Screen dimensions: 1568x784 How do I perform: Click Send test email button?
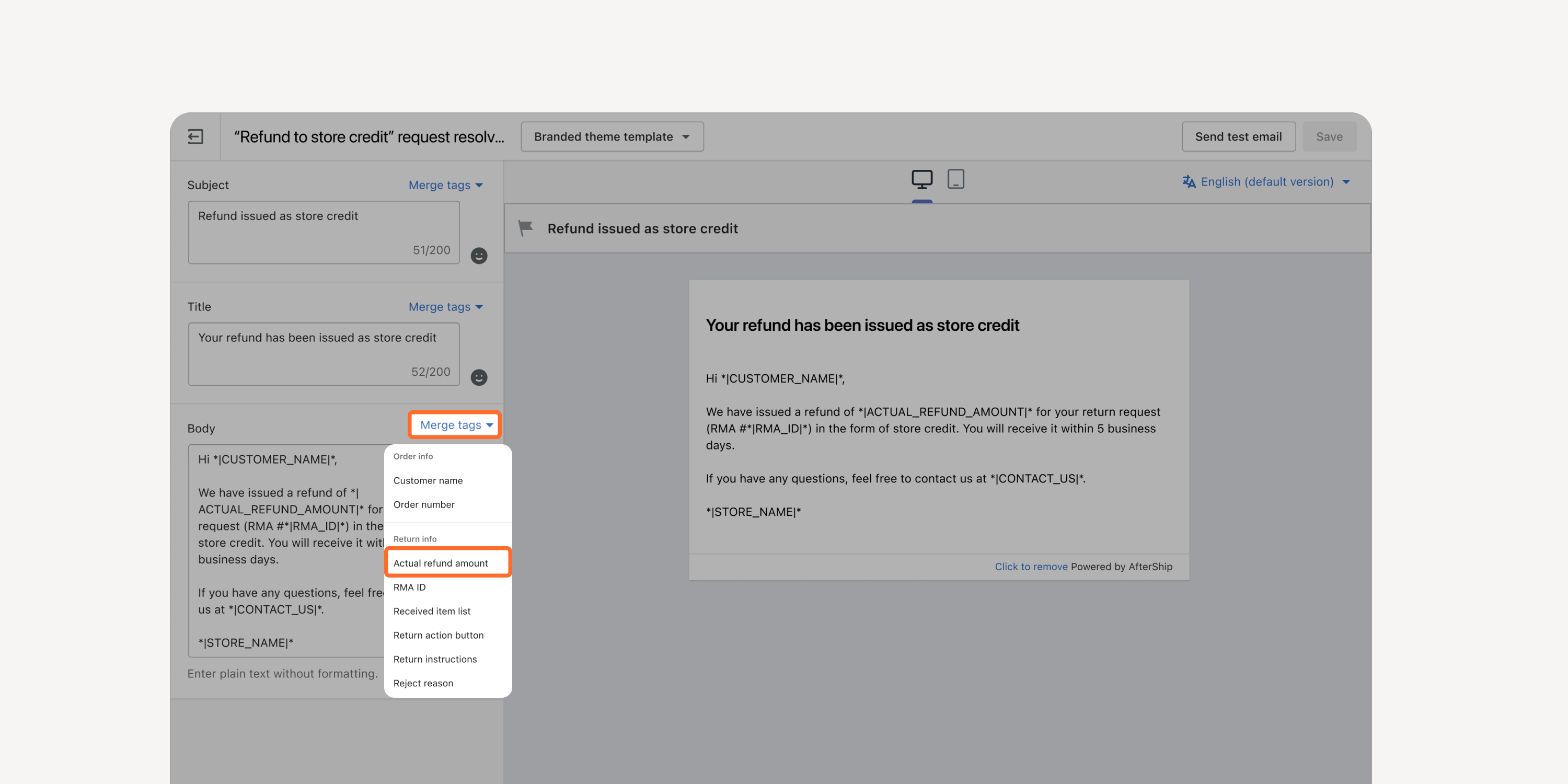coord(1238,136)
